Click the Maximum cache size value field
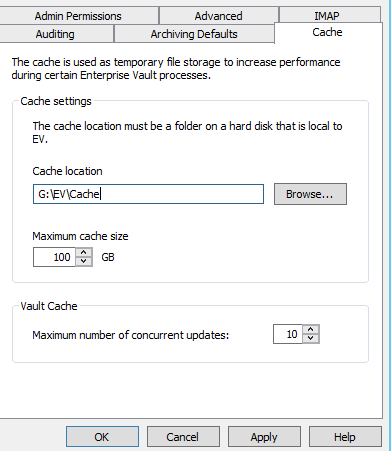 (x=54, y=257)
